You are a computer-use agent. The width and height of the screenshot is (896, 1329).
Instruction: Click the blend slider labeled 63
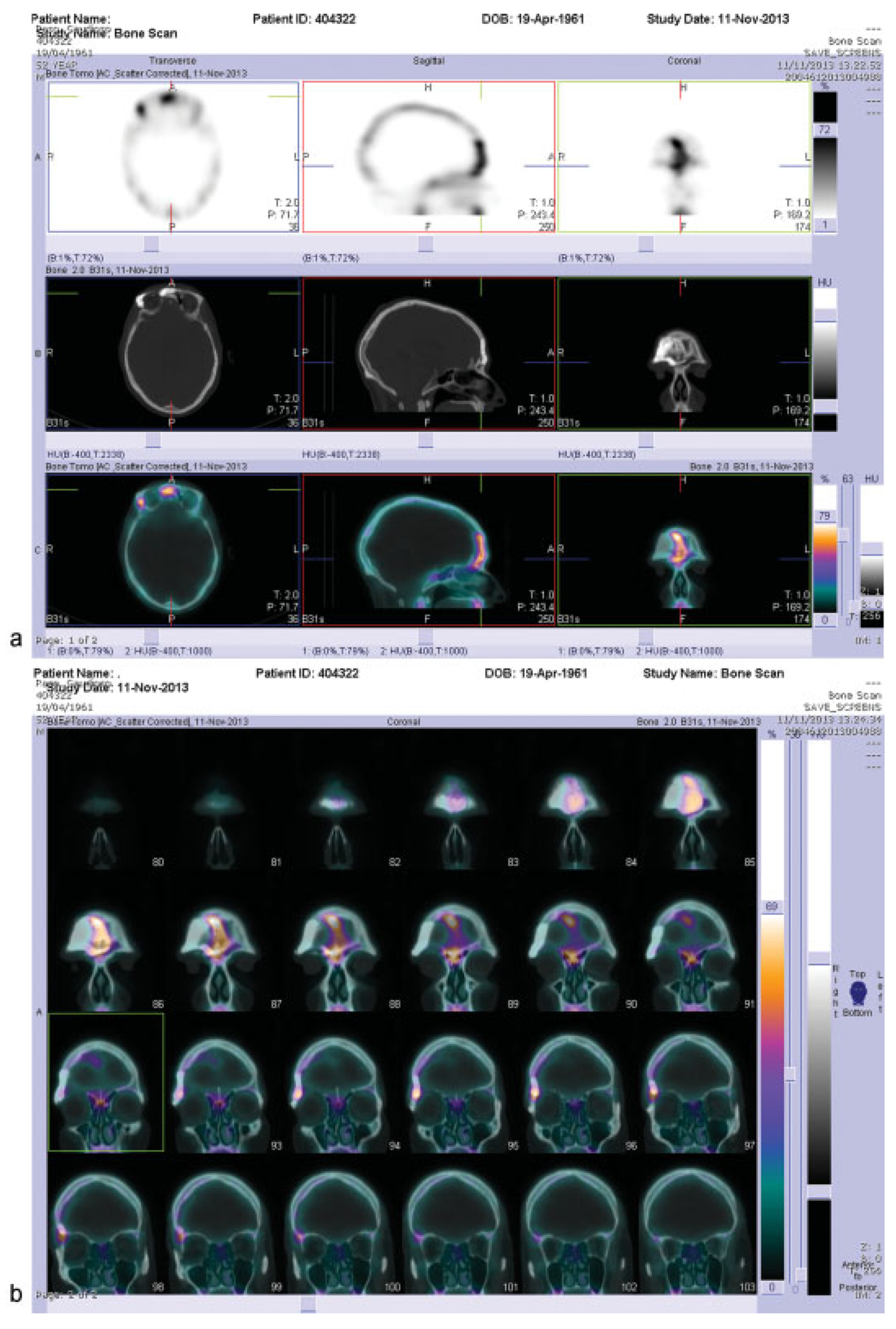[x=843, y=535]
